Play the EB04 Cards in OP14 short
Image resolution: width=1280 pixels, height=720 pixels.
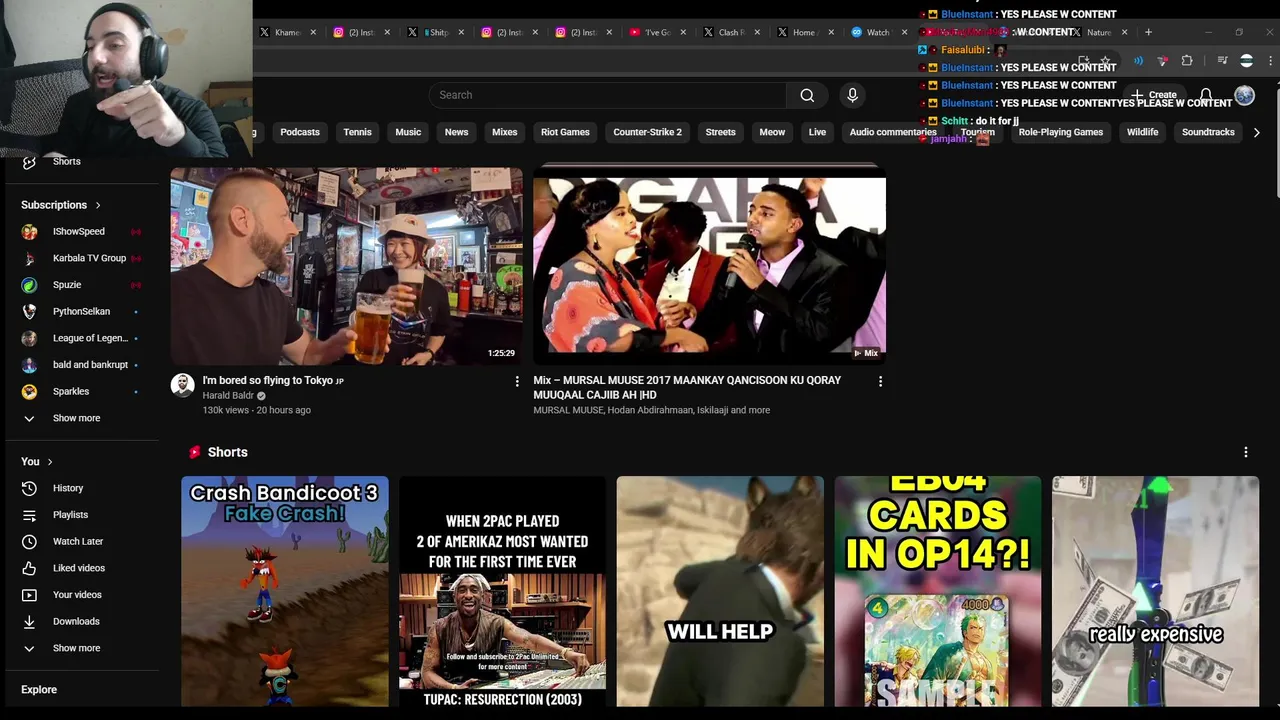click(938, 592)
